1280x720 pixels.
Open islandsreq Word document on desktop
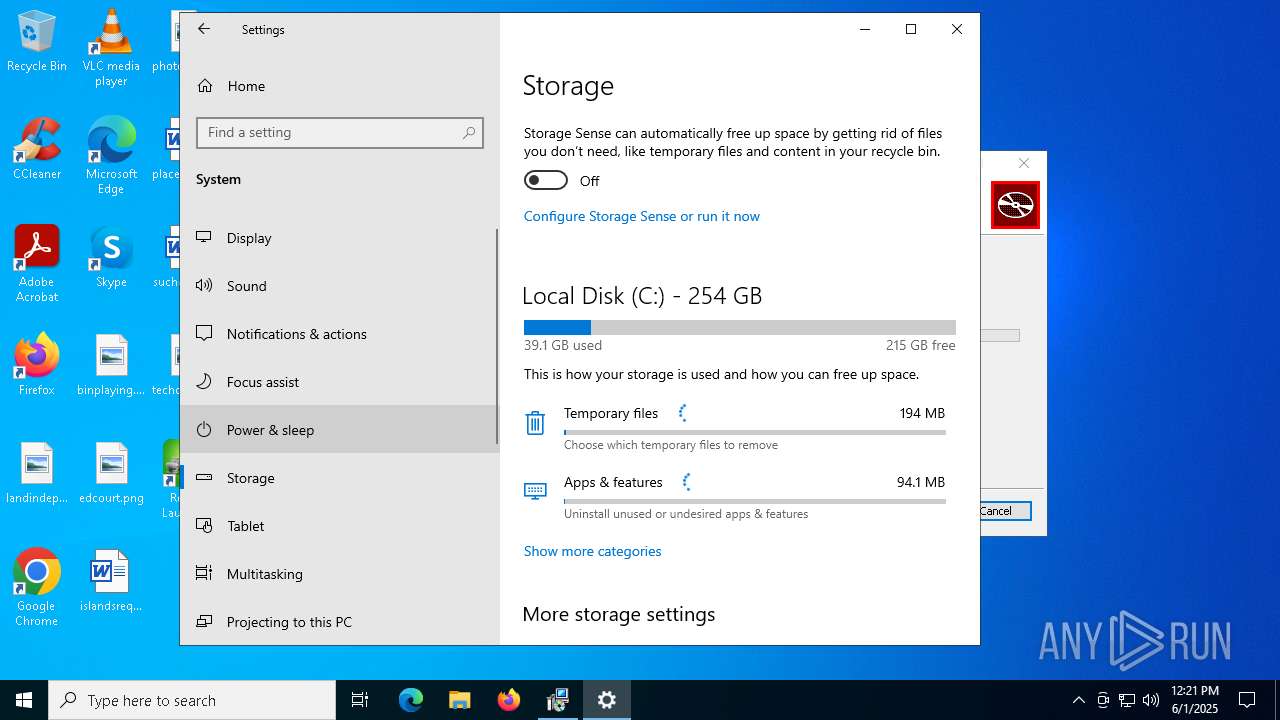point(111,581)
